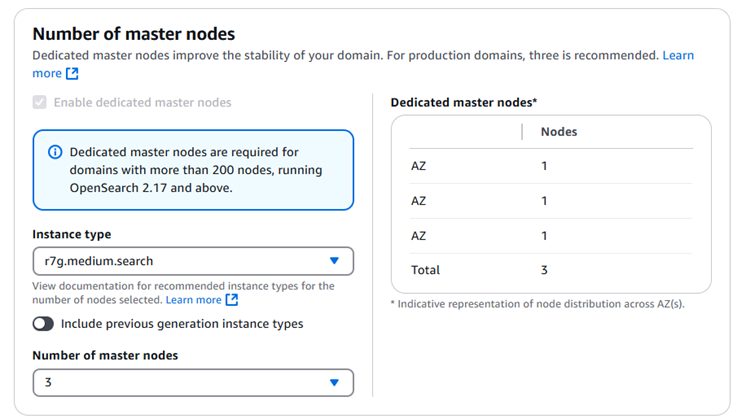Select the second AZ row in the table
This screenshot has height=420, width=746.
click(x=550, y=201)
